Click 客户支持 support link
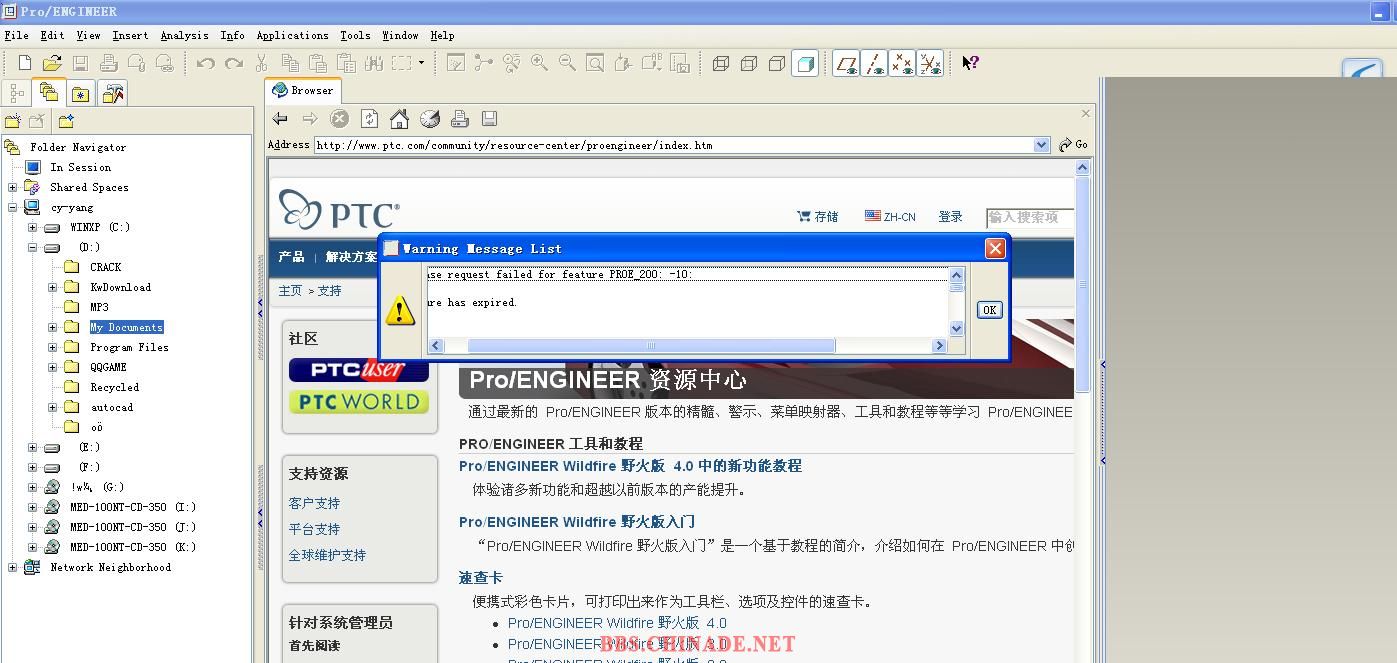This screenshot has width=1397, height=663. (314, 503)
